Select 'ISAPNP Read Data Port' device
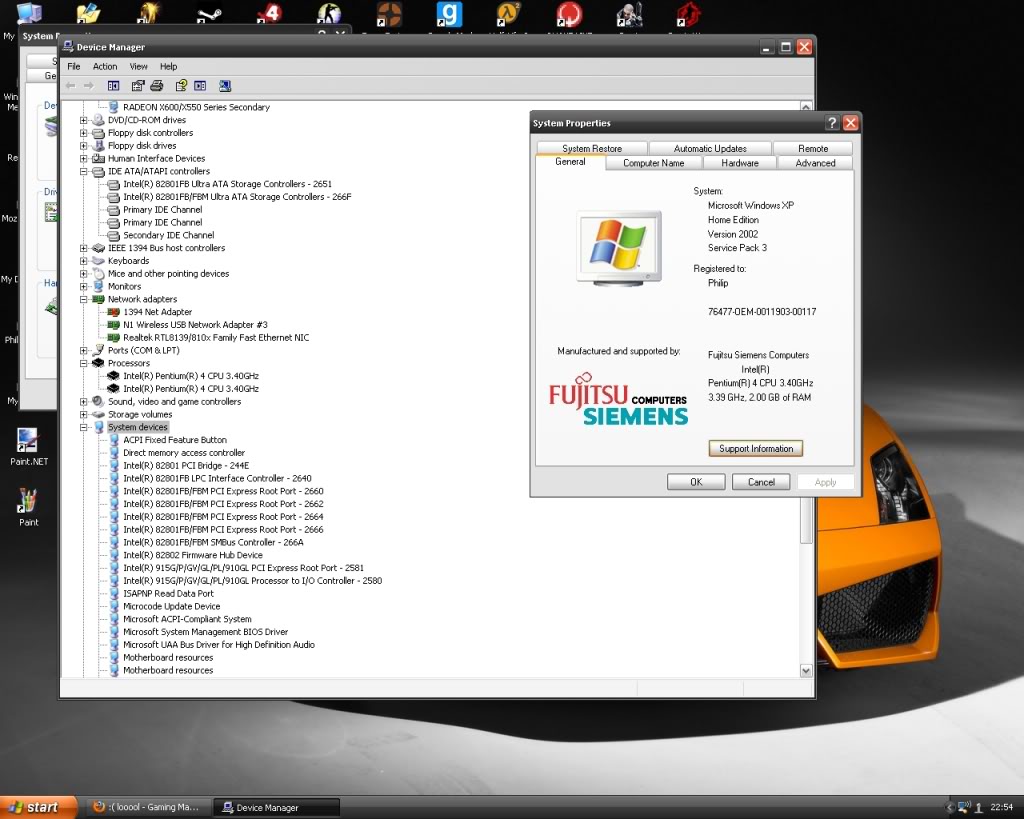 pos(168,594)
